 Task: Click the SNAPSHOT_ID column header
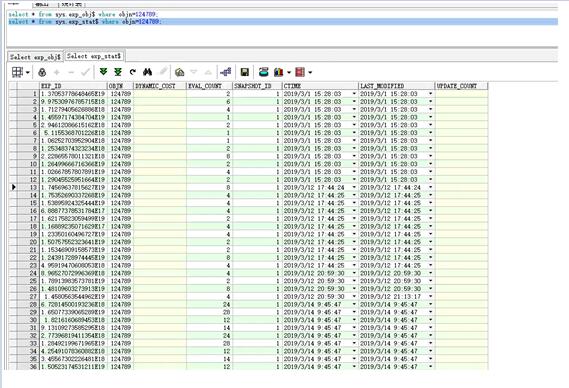tap(257, 86)
